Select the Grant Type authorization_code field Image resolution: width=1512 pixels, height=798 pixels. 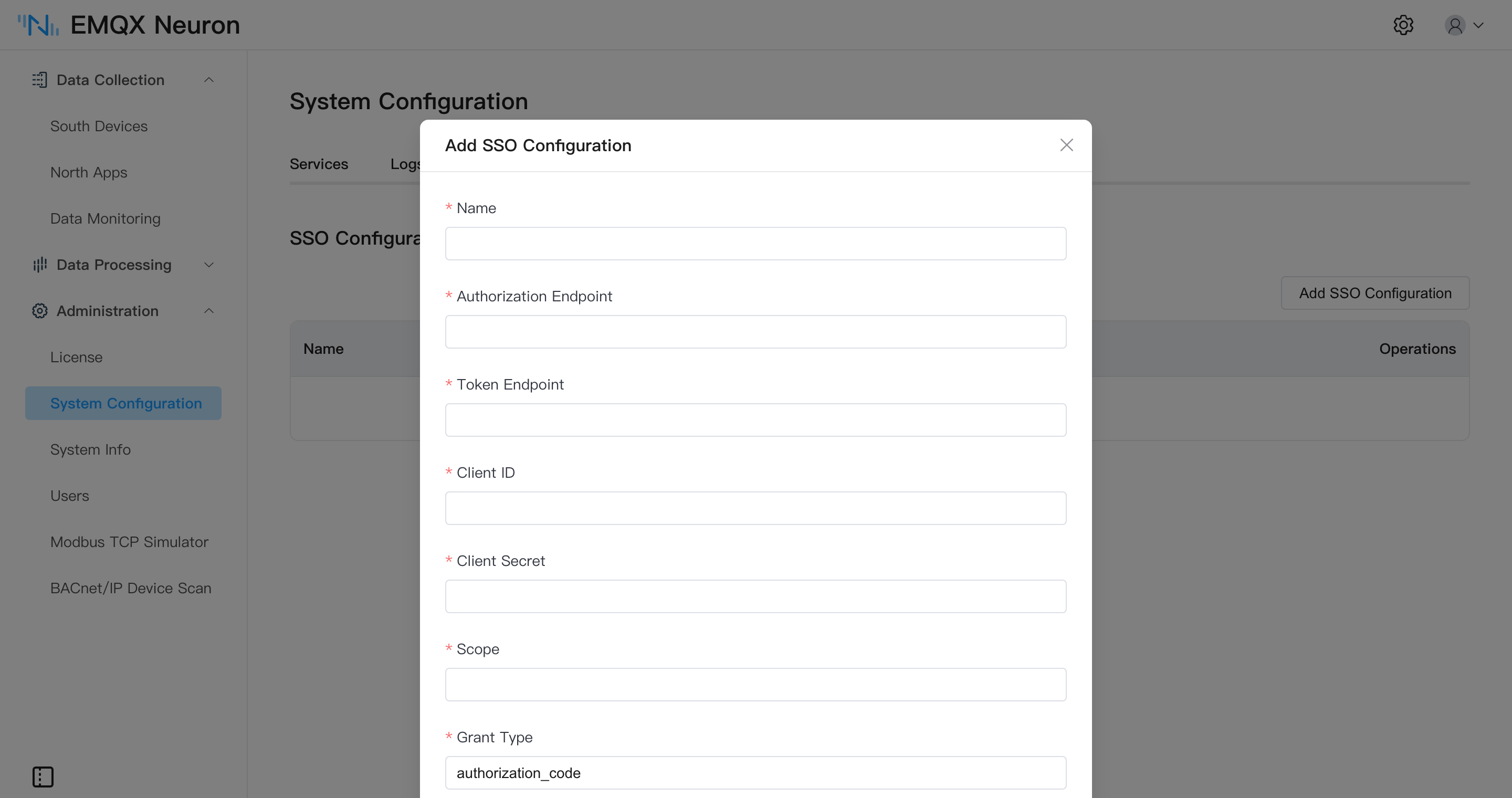click(755, 773)
